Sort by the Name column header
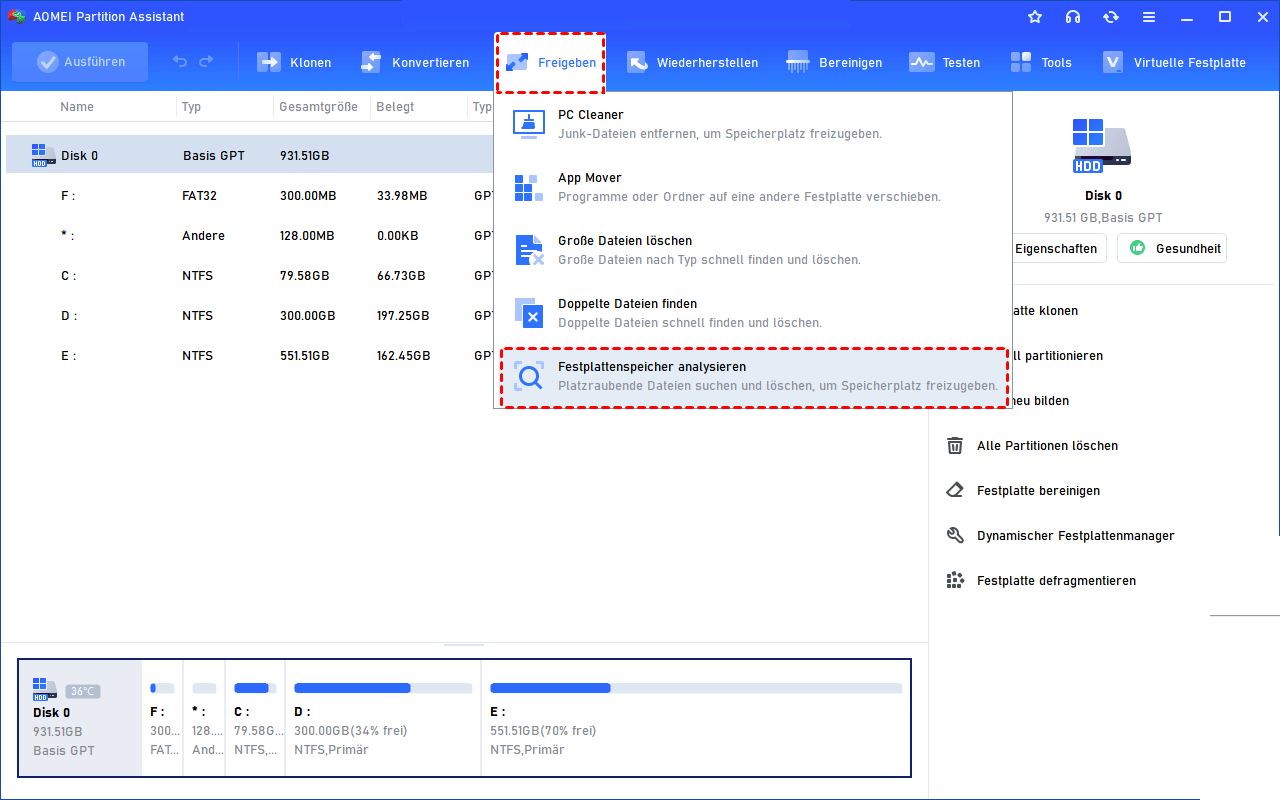The height and width of the screenshot is (800, 1280). coord(77,107)
